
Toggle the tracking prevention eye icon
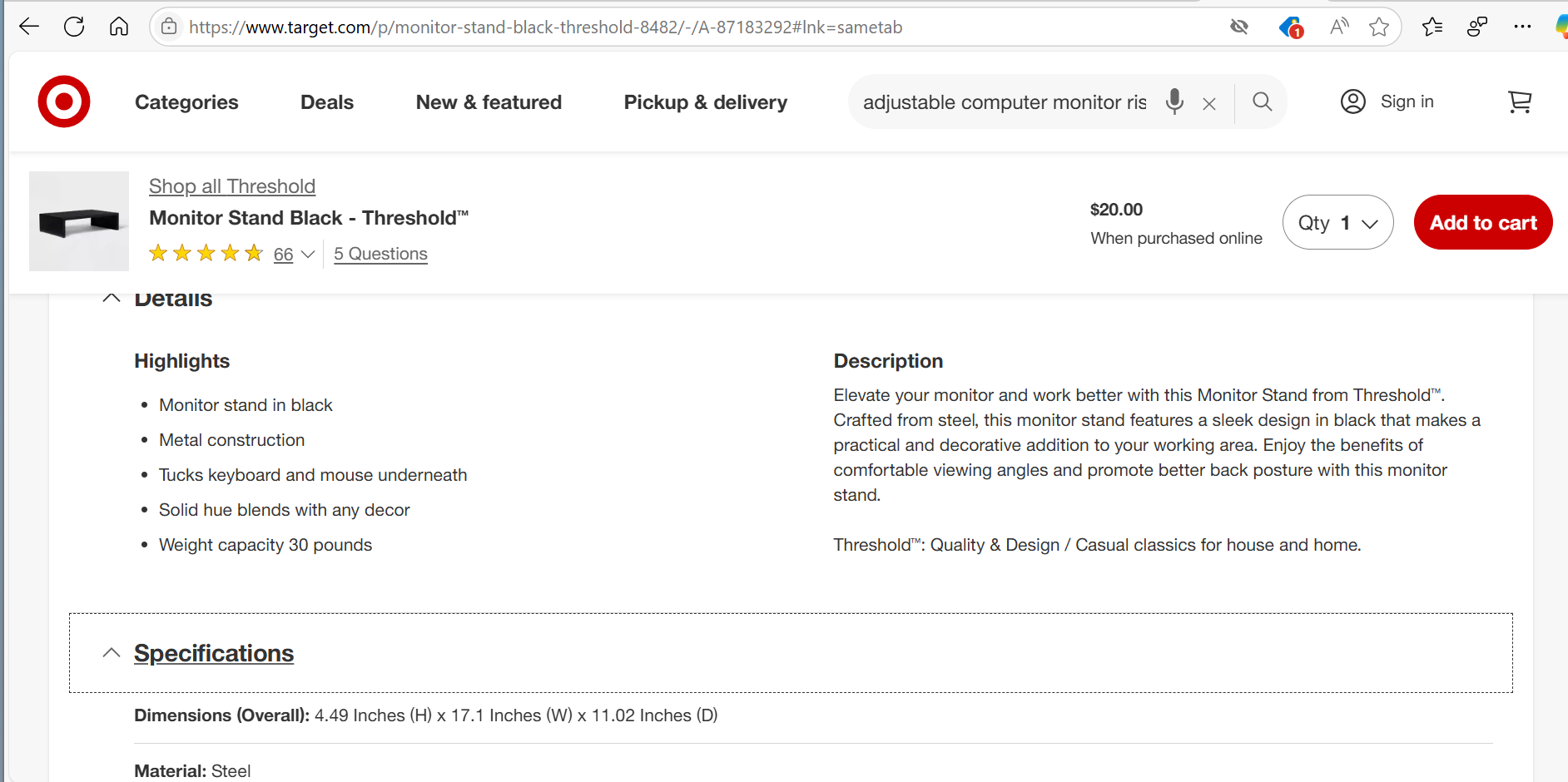(1239, 27)
